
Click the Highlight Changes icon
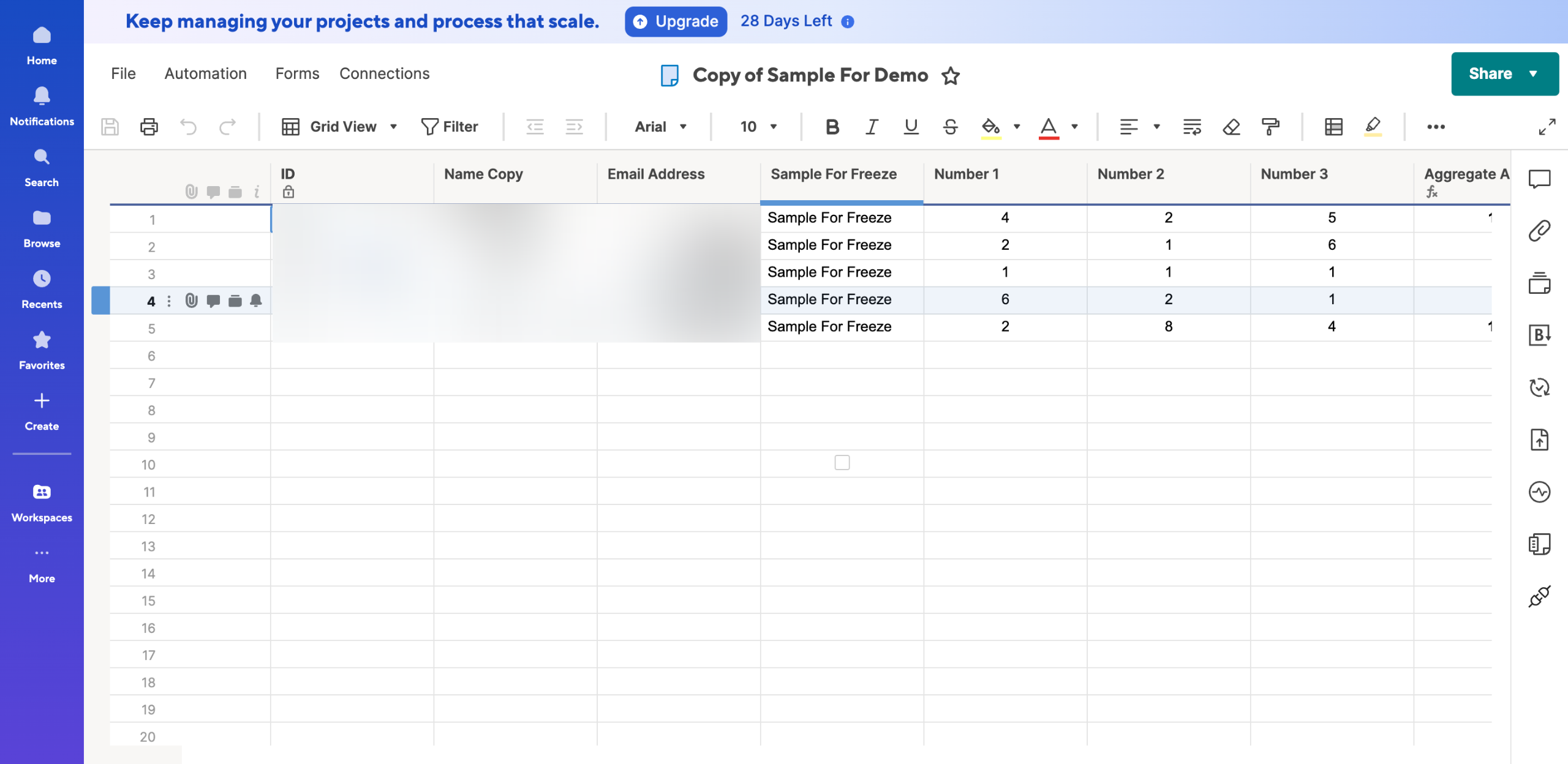[1373, 127]
